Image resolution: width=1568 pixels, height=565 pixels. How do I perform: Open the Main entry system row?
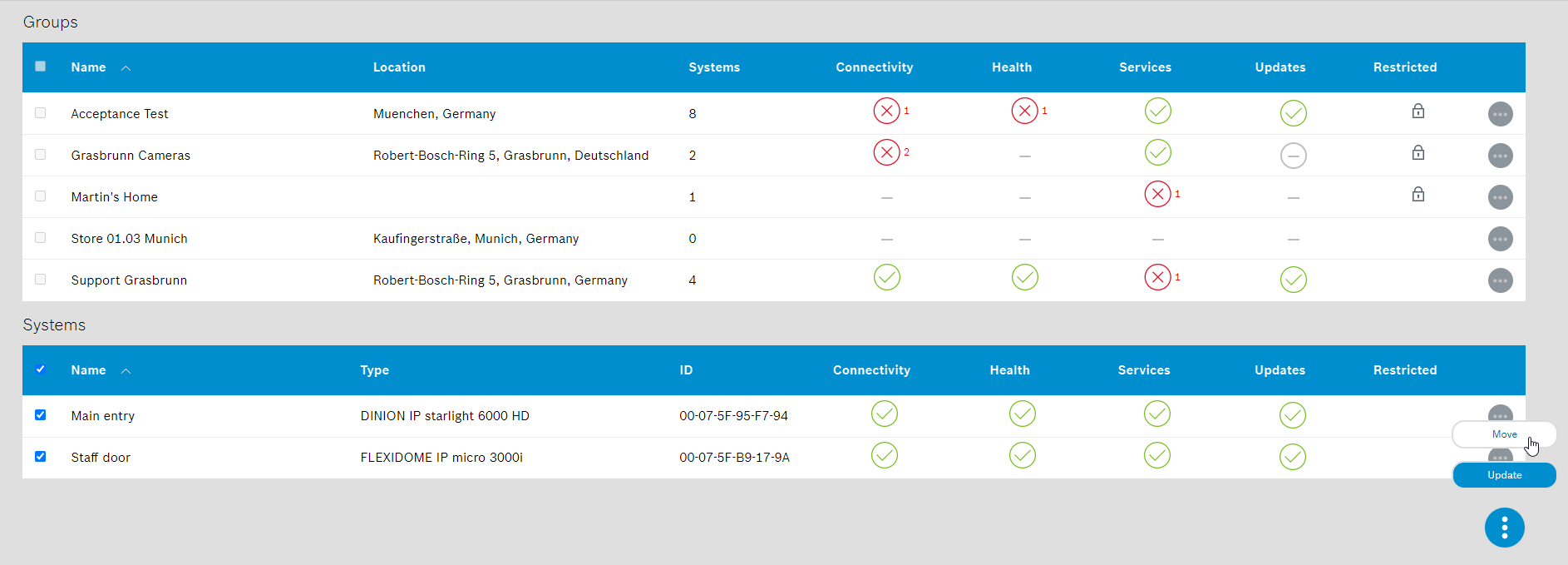pos(103,416)
